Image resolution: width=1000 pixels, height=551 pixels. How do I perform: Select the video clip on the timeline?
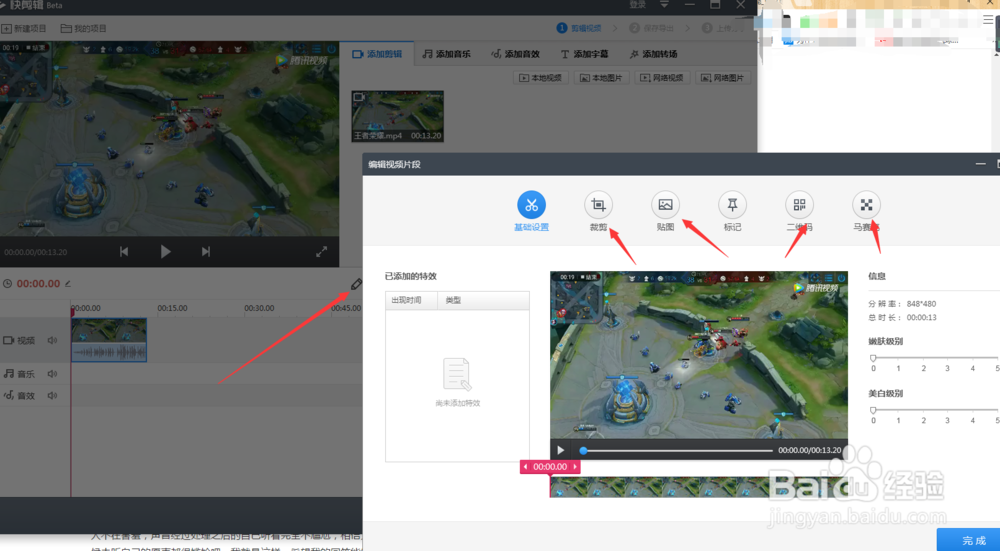click(109, 341)
